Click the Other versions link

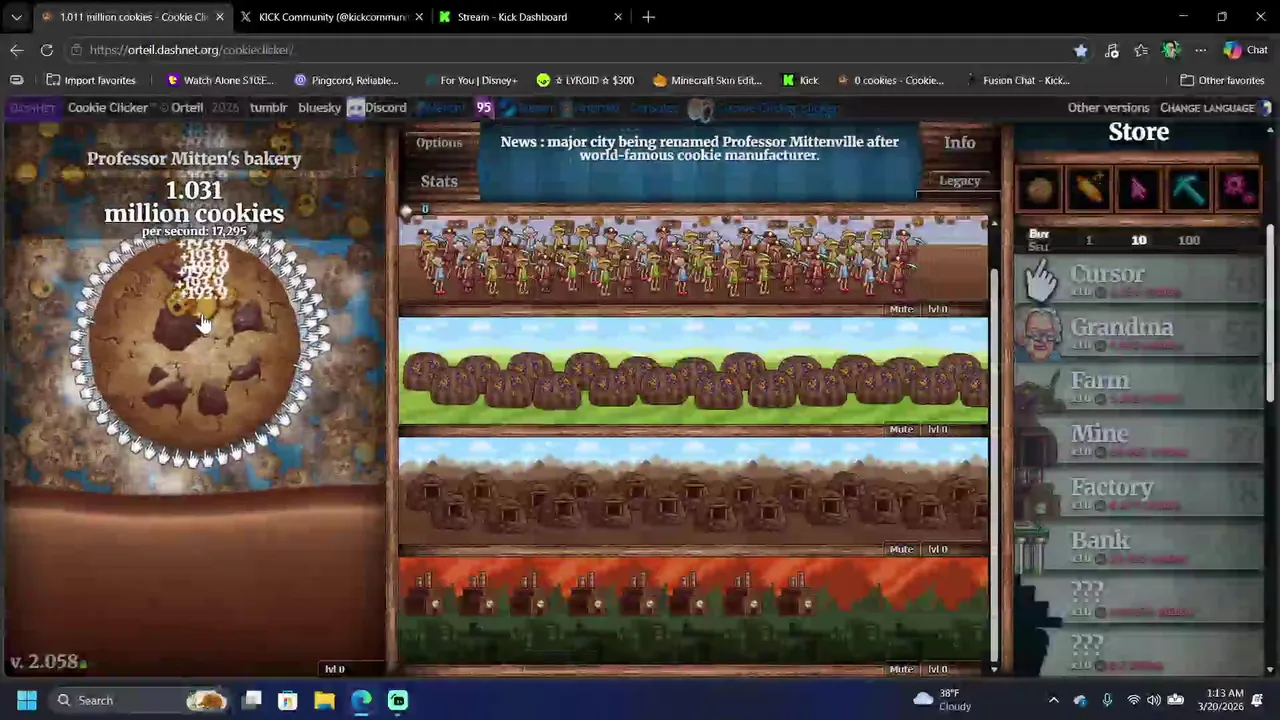[1108, 108]
